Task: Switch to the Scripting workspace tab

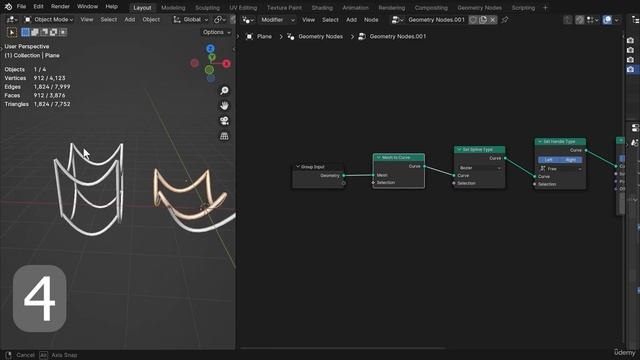Action: pos(523,8)
